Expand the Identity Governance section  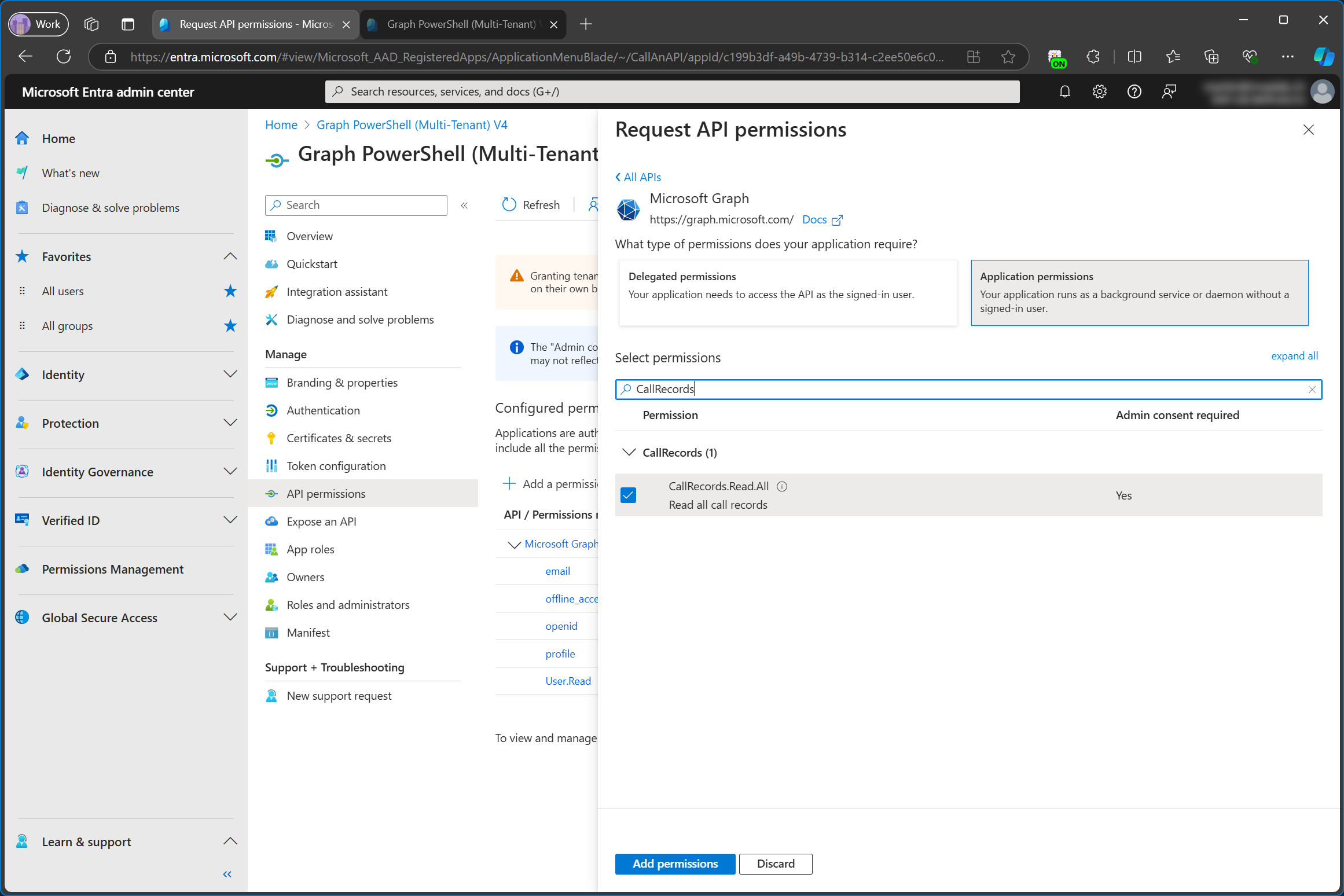(230, 472)
